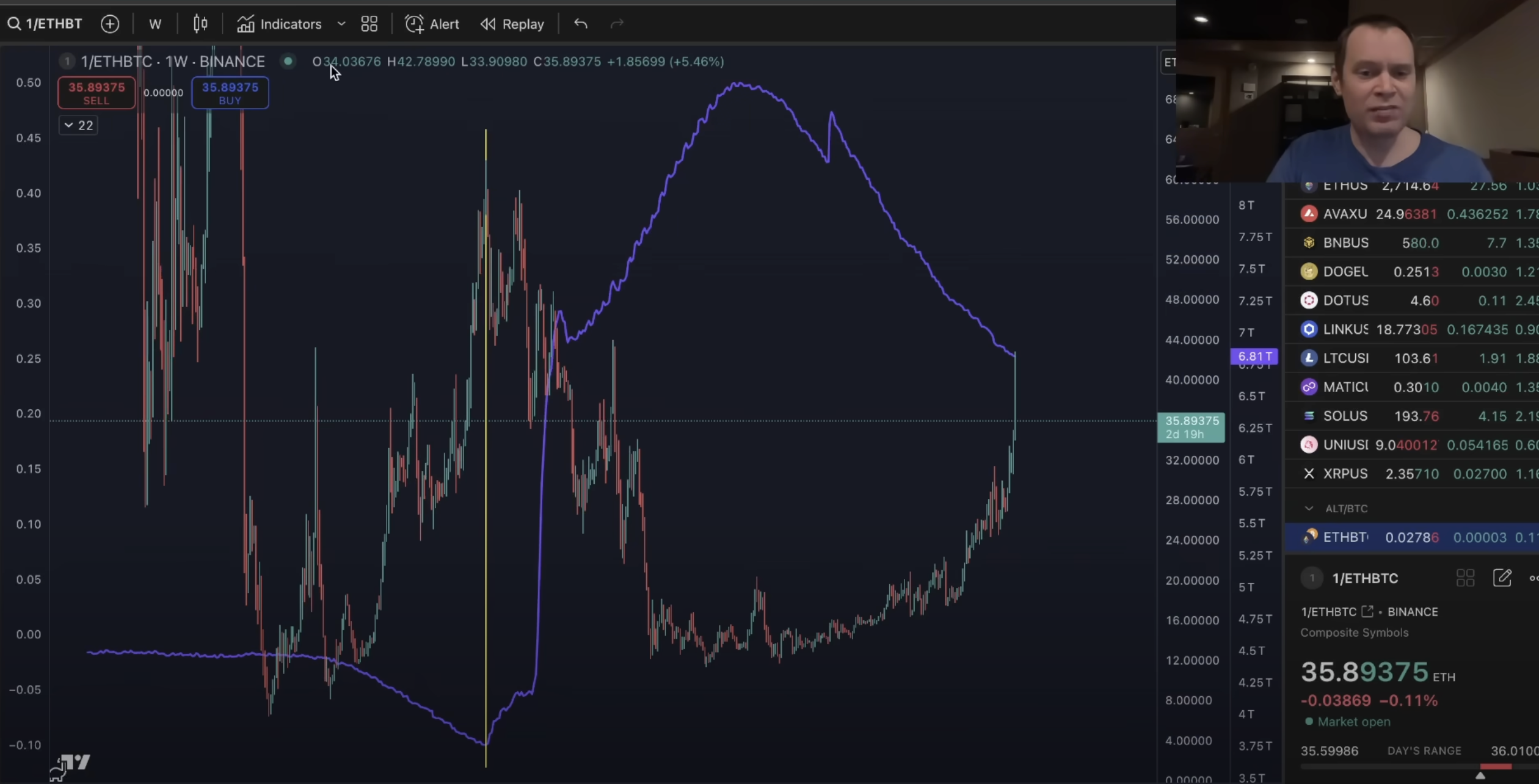Click grid icon in symbol details panel
1539x784 pixels.
point(1465,578)
